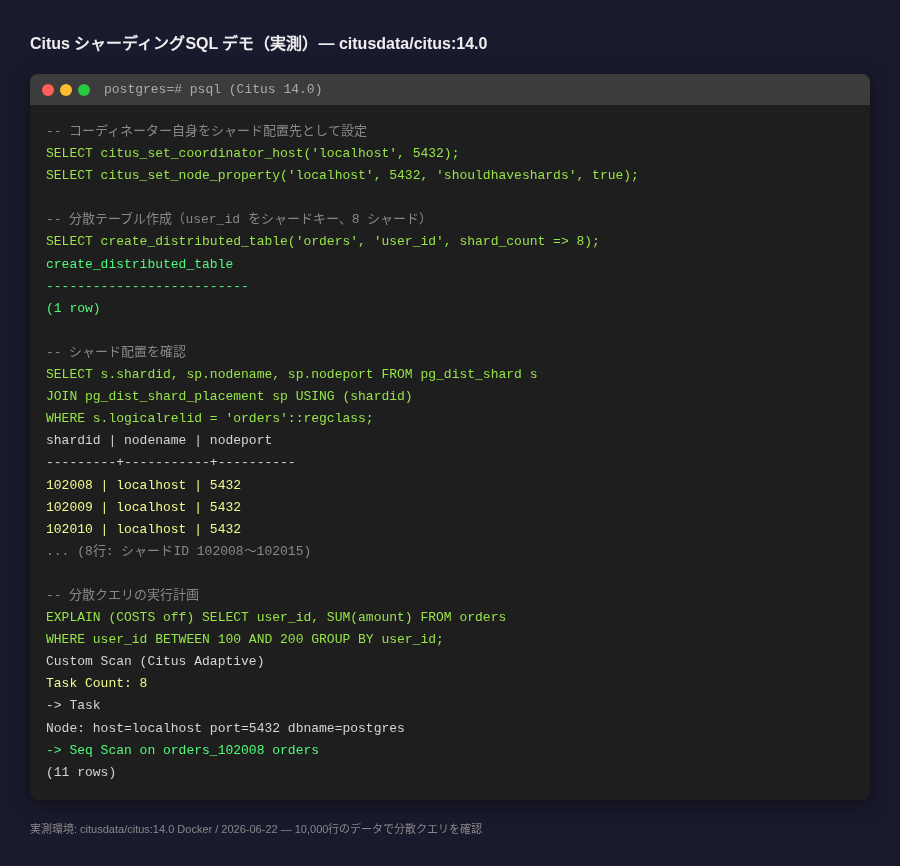
Task: Click the citus_set_node_property SQL line
Action: coord(342,175)
